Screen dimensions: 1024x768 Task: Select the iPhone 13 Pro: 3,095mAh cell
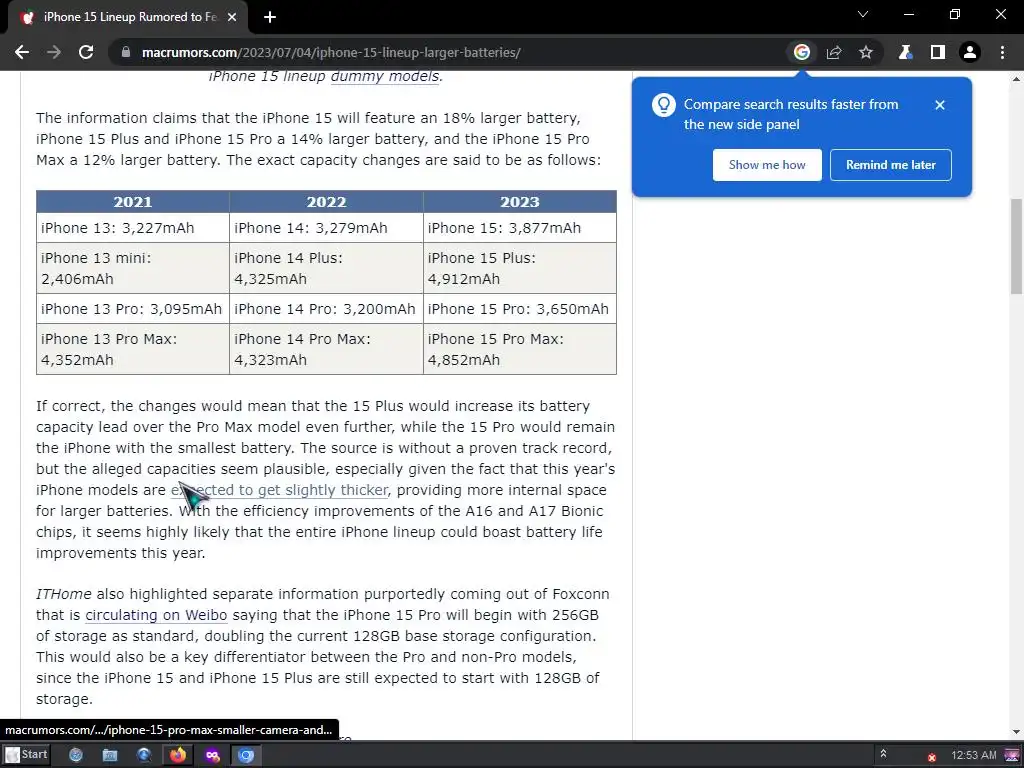[x=133, y=309]
